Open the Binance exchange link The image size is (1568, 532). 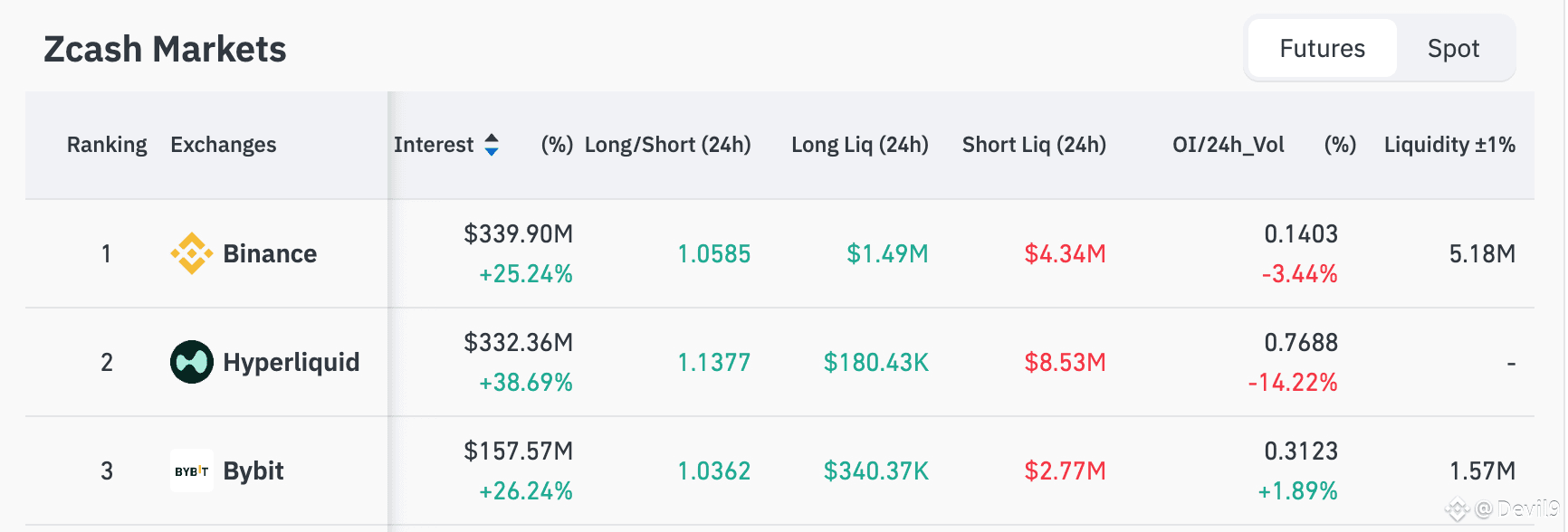[x=270, y=253]
